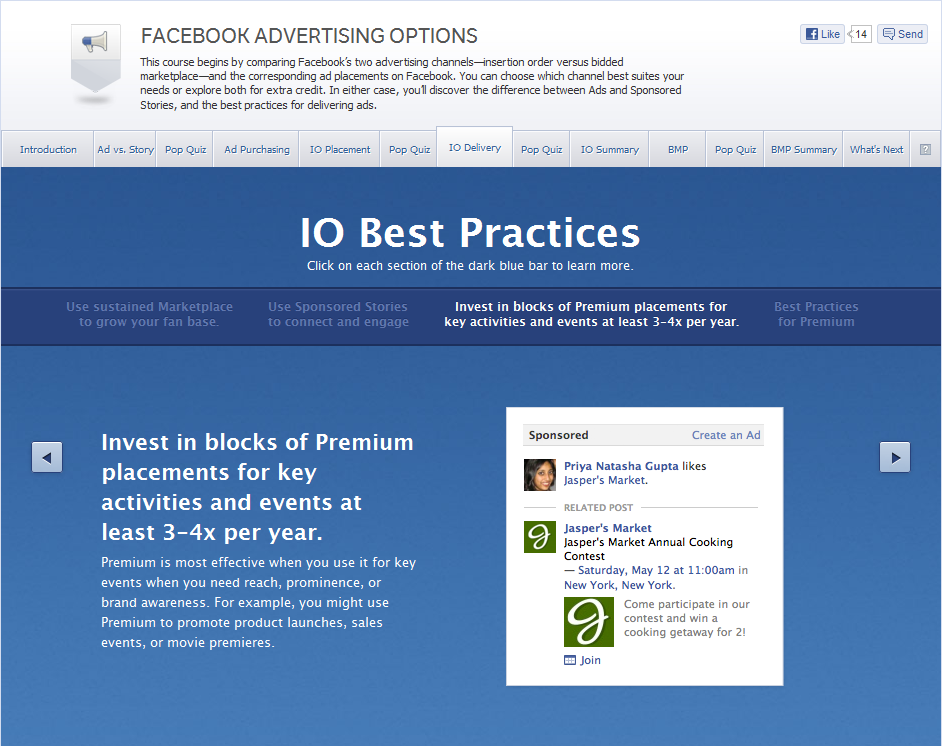This screenshot has width=942, height=746.
Task: Click the Sponsored heading text
Action: [x=558, y=435]
